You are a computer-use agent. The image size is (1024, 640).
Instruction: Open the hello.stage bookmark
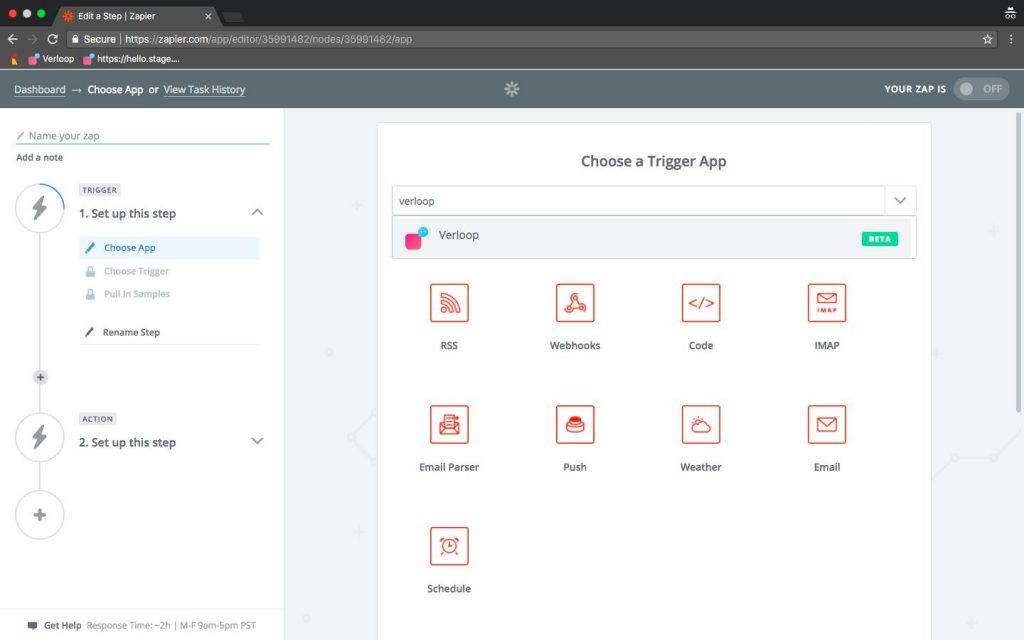point(131,59)
